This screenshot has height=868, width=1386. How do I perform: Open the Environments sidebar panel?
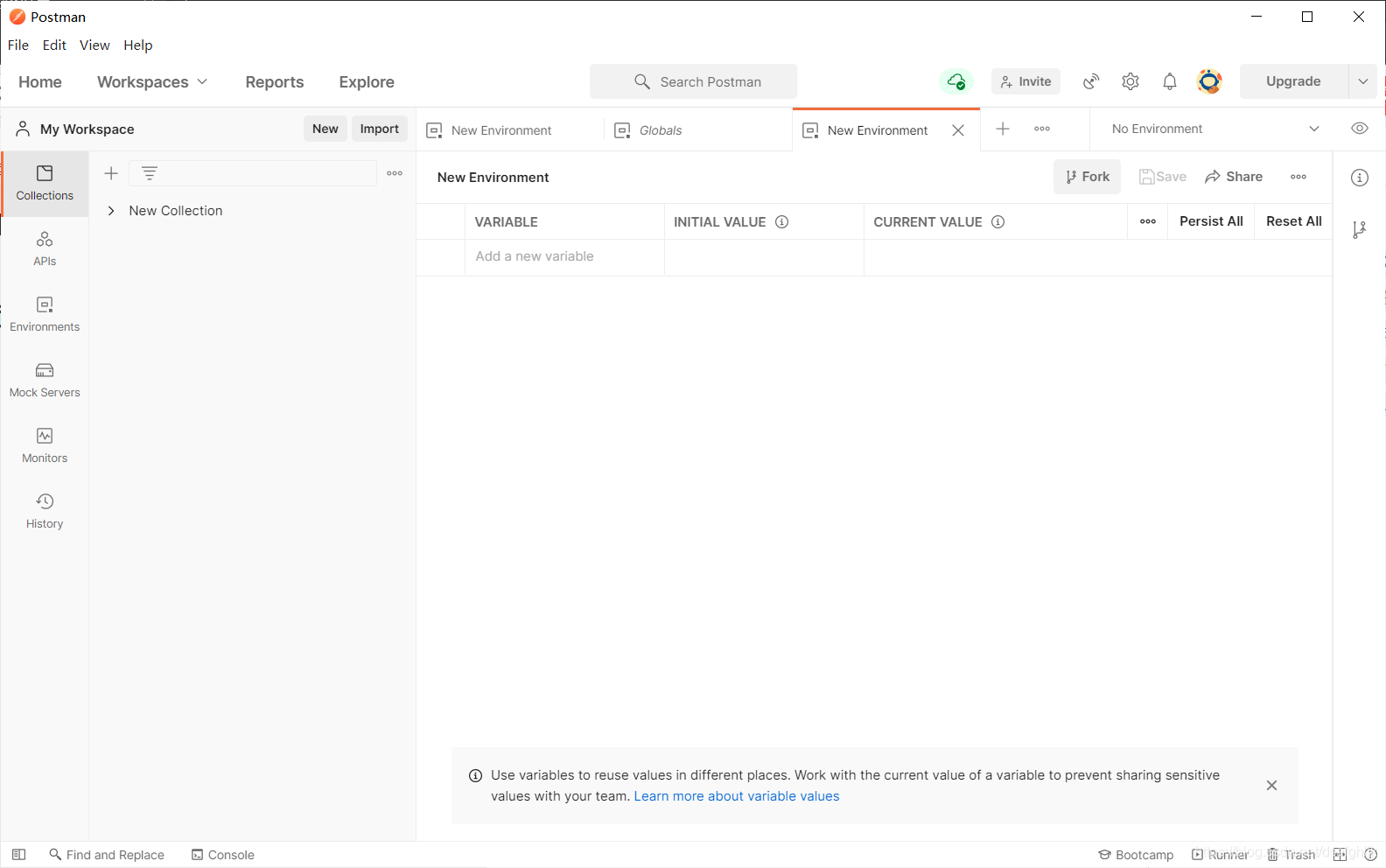(45, 315)
